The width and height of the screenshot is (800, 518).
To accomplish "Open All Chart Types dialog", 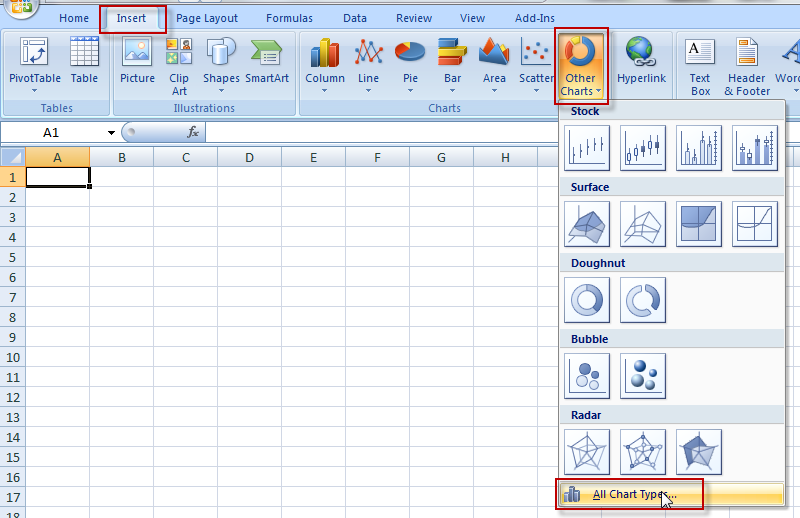I will (671, 494).
